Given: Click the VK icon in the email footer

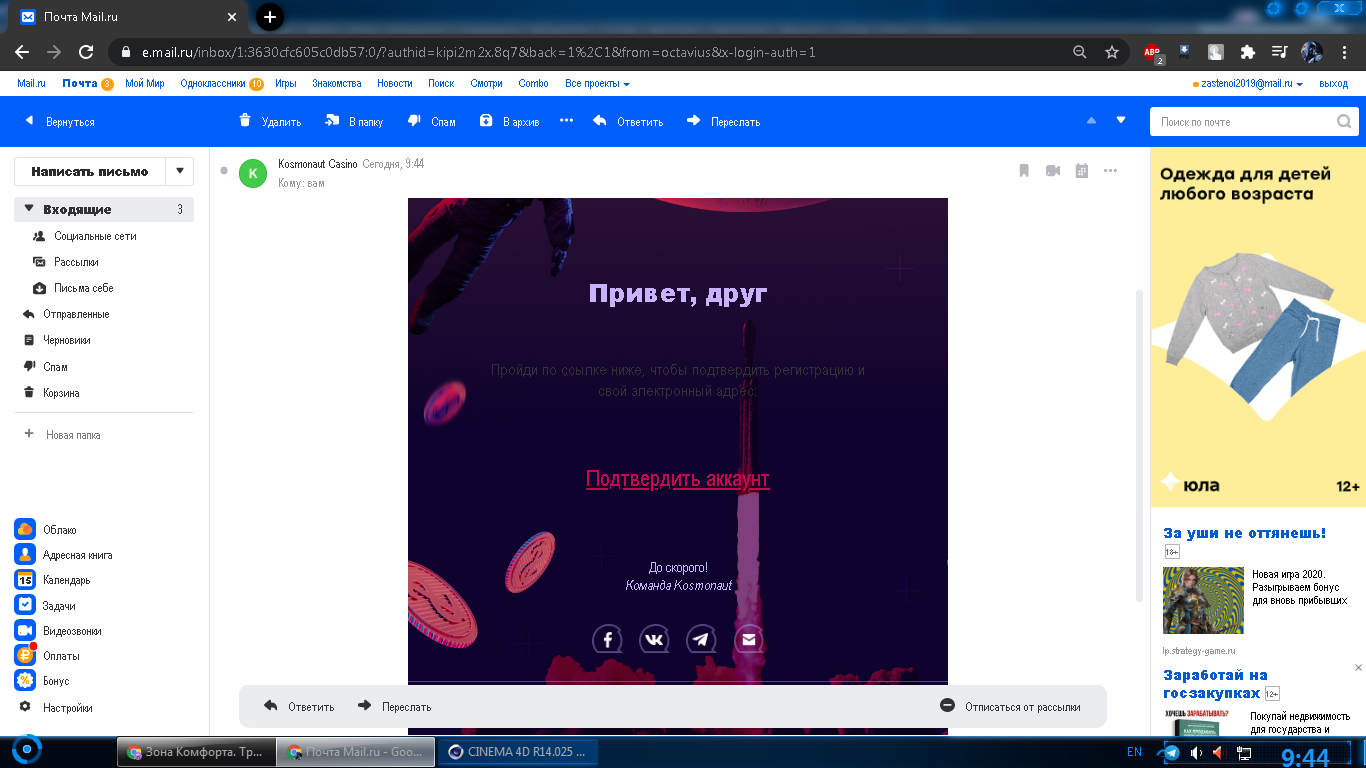Looking at the screenshot, I should (x=654, y=639).
